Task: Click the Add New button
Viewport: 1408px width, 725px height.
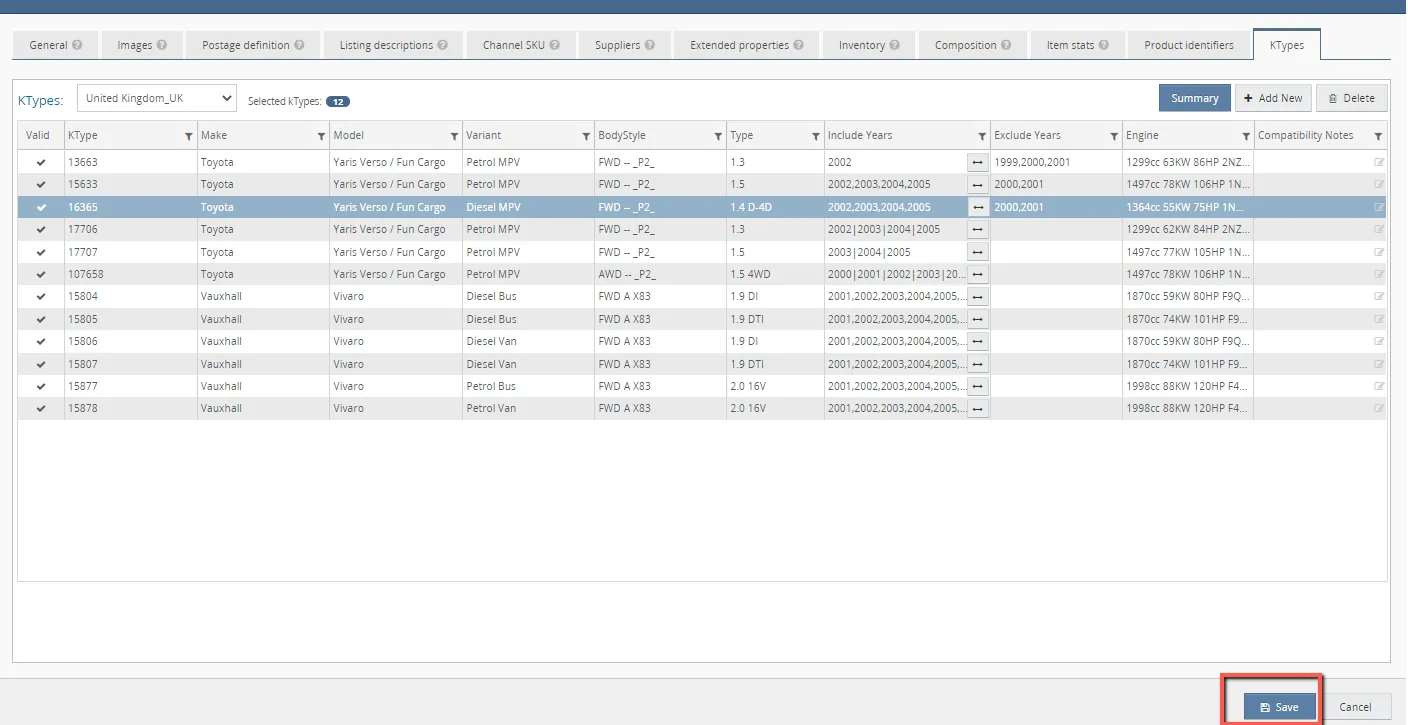Action: pyautogui.click(x=1273, y=98)
